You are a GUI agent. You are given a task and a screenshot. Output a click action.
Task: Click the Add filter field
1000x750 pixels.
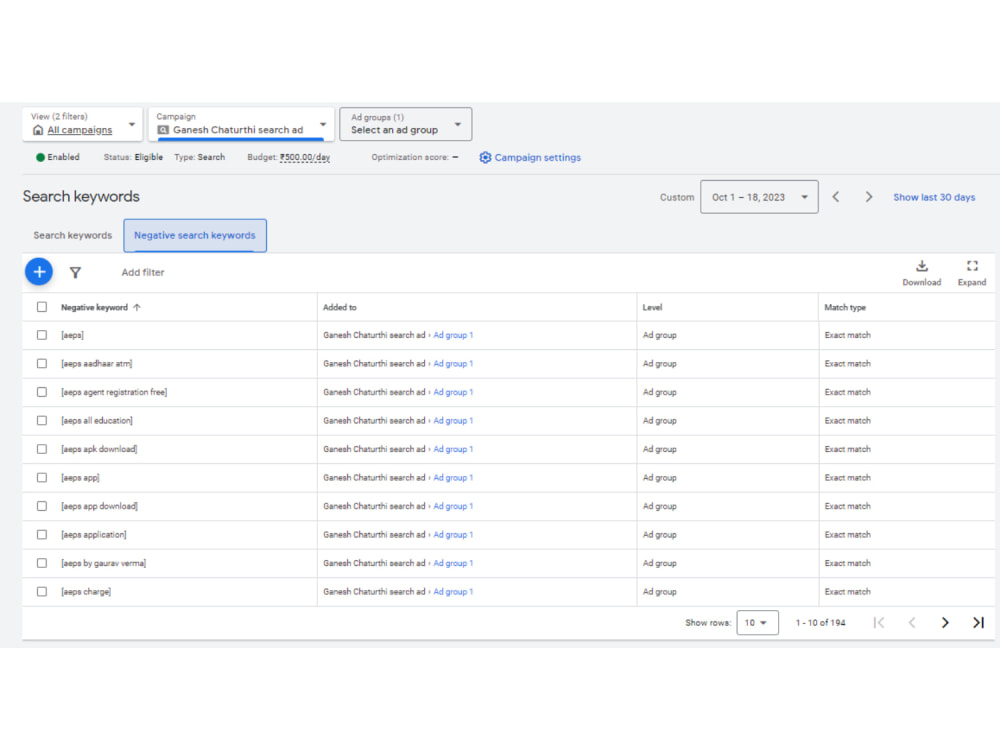click(143, 272)
